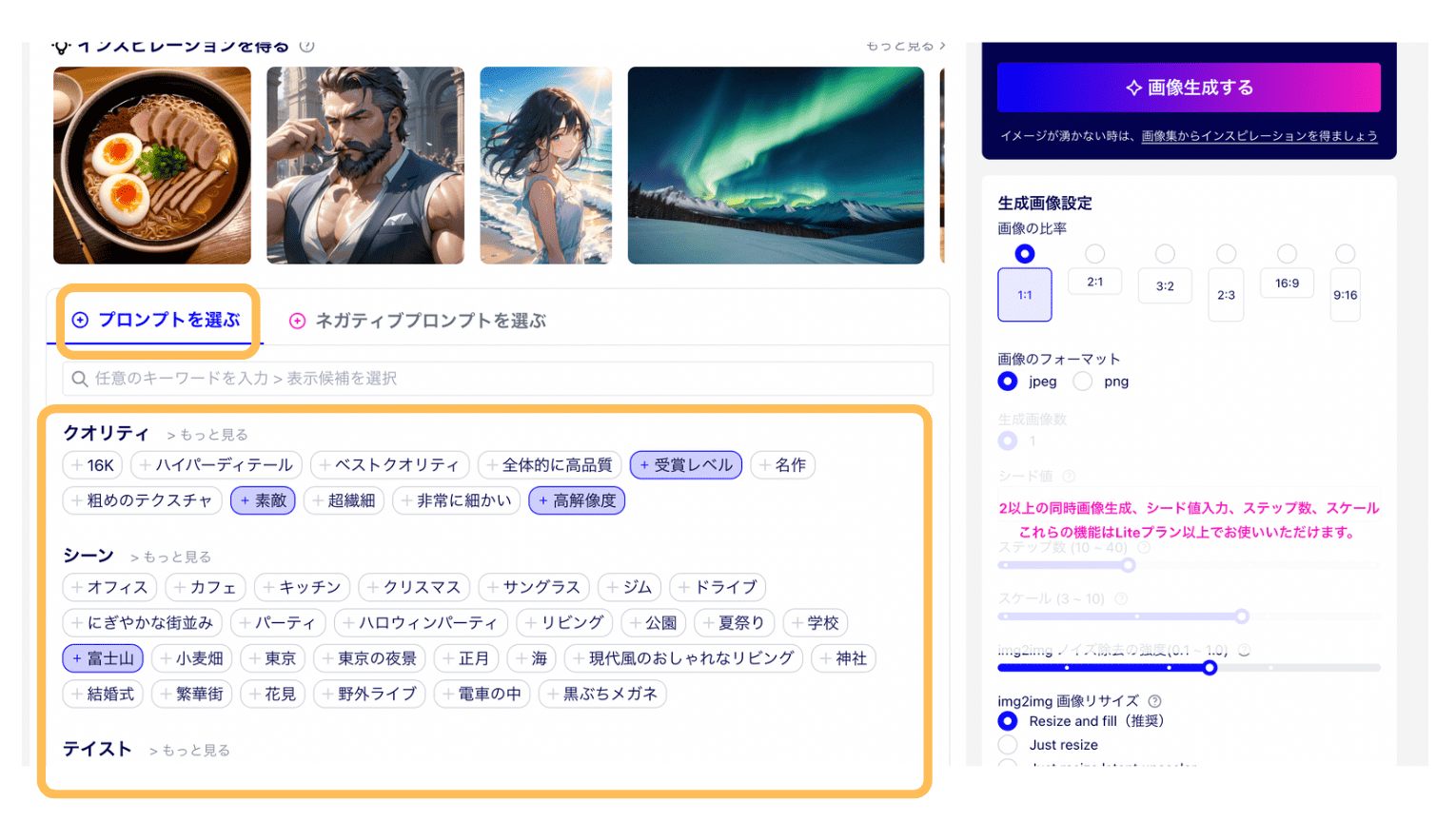The image size is (1456, 822).
Task: Add the オフィス scene tag
Action: (x=109, y=587)
